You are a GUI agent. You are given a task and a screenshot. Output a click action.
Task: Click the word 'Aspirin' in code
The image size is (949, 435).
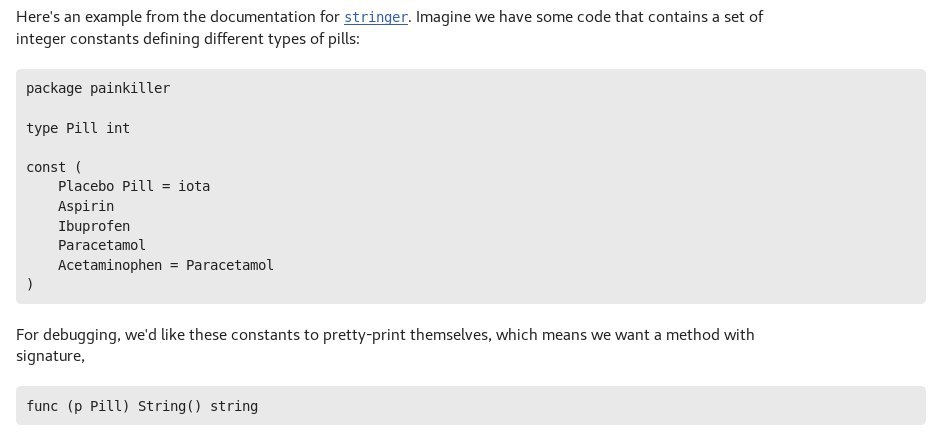[86, 206]
